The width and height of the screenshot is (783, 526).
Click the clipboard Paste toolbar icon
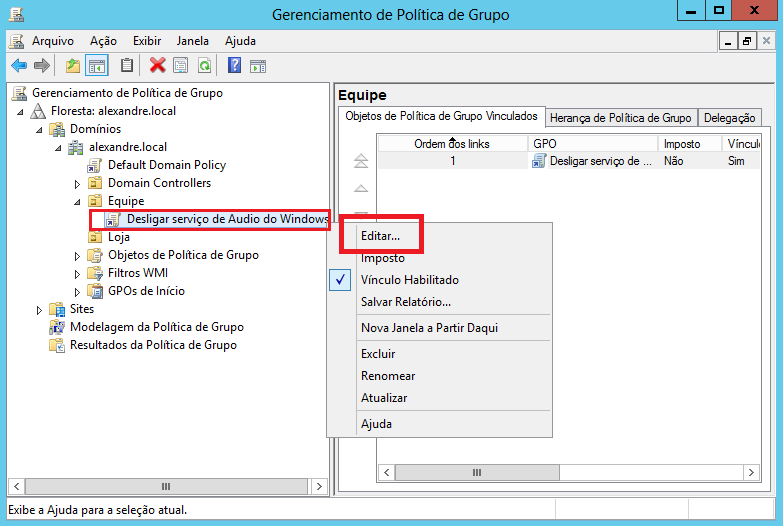click(127, 65)
